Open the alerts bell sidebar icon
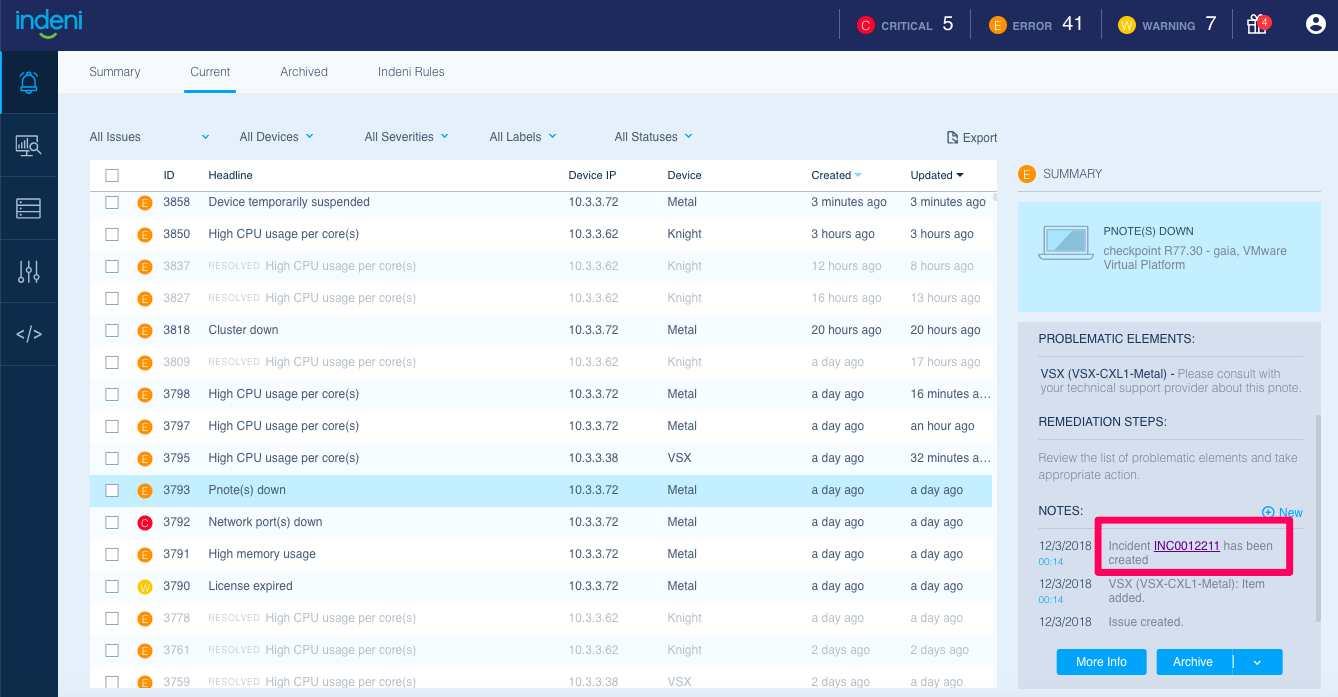1338x697 pixels. [29, 82]
